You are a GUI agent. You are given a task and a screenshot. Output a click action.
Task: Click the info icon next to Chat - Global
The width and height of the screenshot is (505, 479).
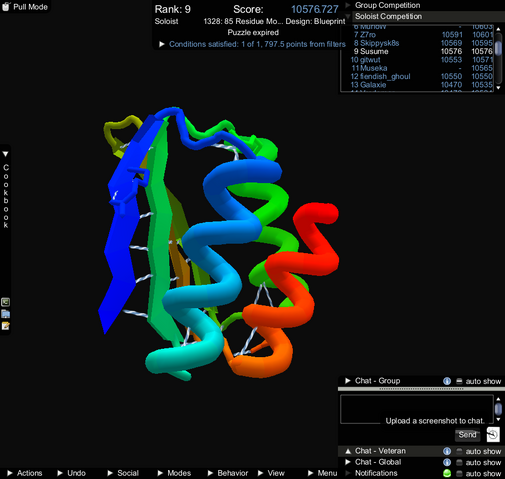pos(447,462)
